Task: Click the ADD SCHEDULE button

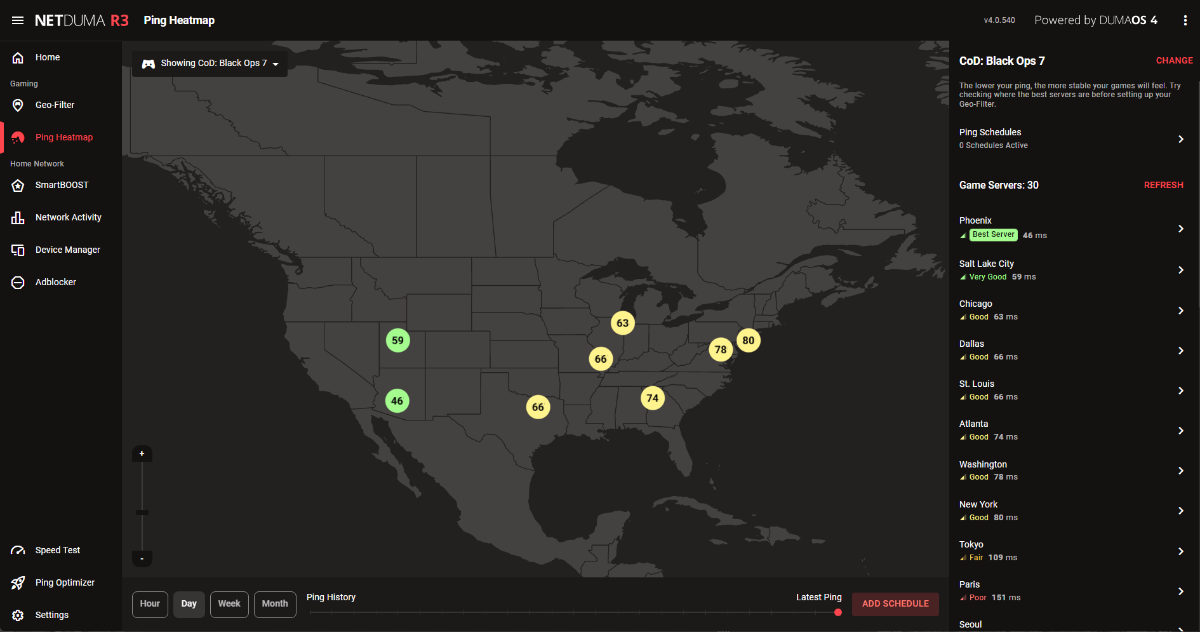Action: [x=895, y=604]
